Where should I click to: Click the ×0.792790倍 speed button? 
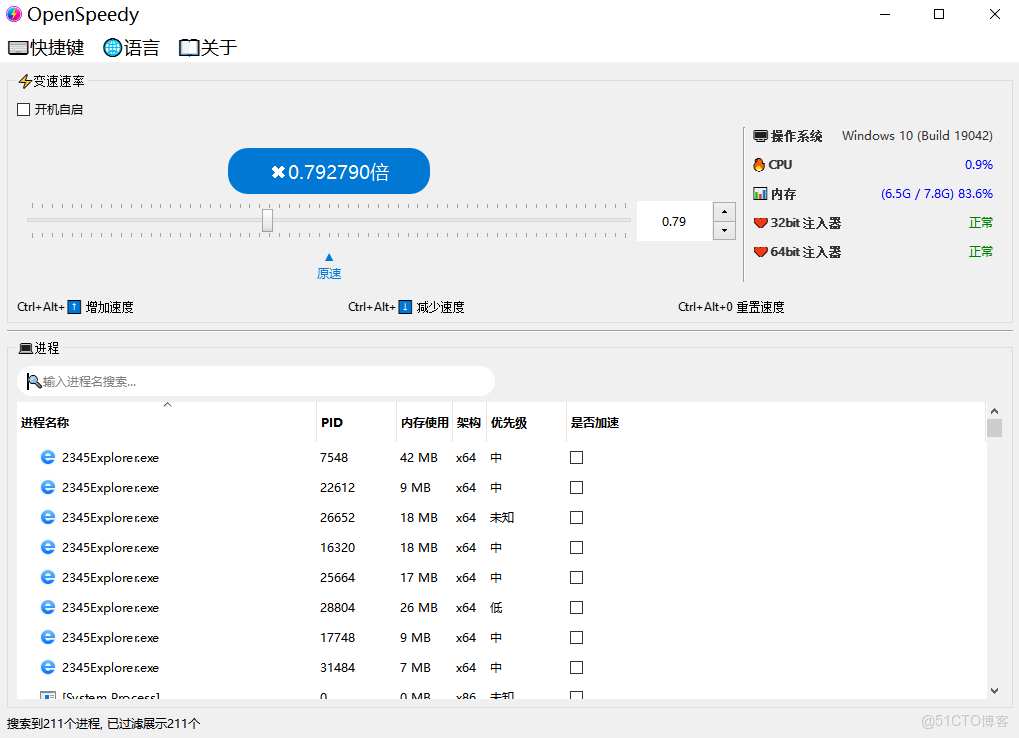point(329,172)
